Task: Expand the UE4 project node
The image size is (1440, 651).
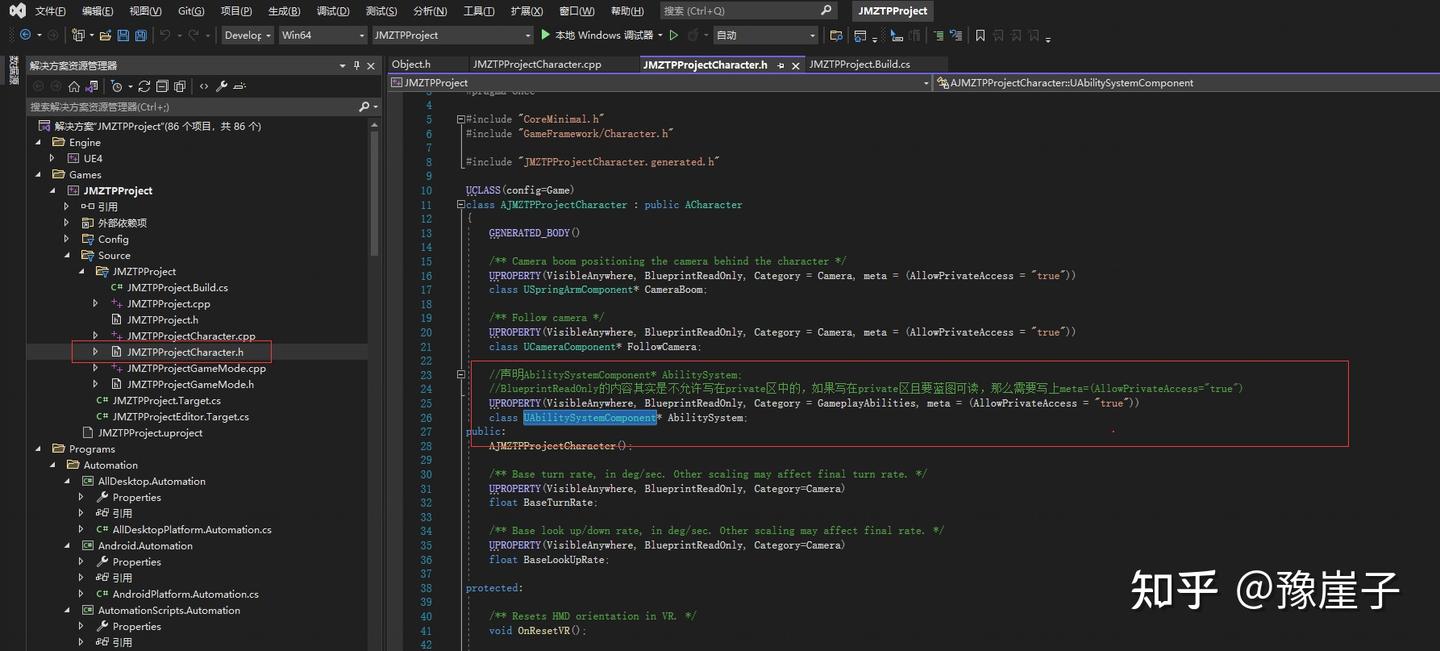Action: [52, 159]
